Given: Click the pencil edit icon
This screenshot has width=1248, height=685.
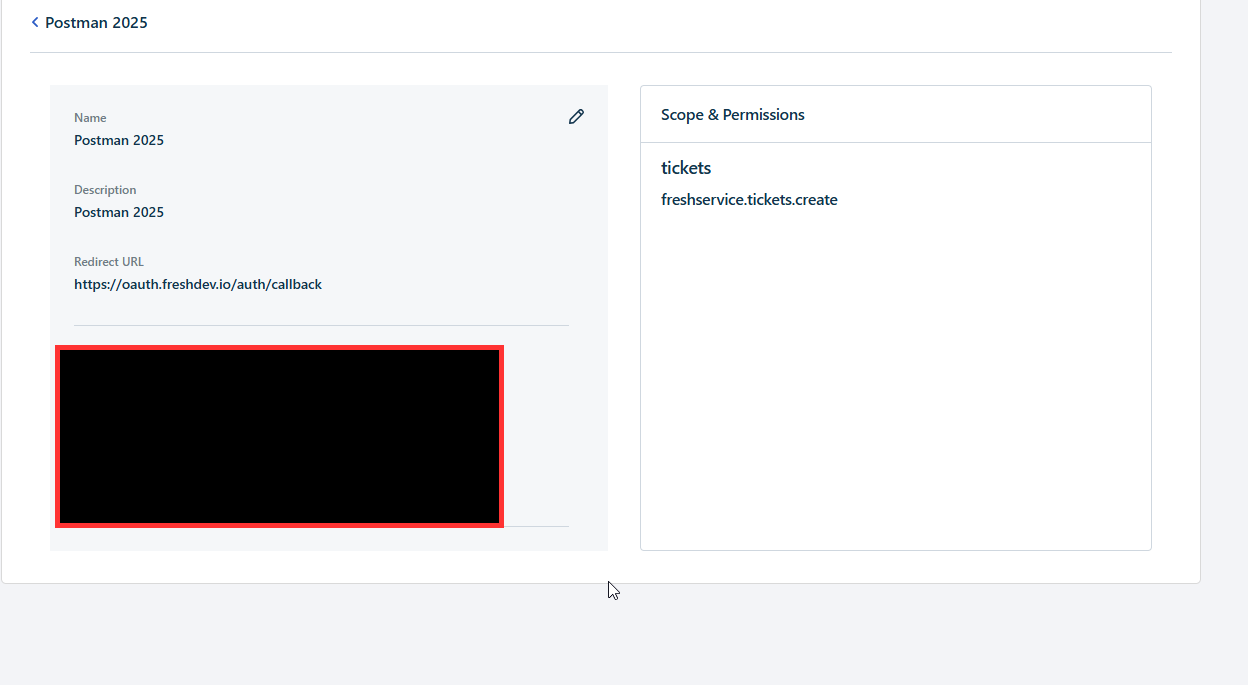Looking at the screenshot, I should pyautogui.click(x=576, y=117).
